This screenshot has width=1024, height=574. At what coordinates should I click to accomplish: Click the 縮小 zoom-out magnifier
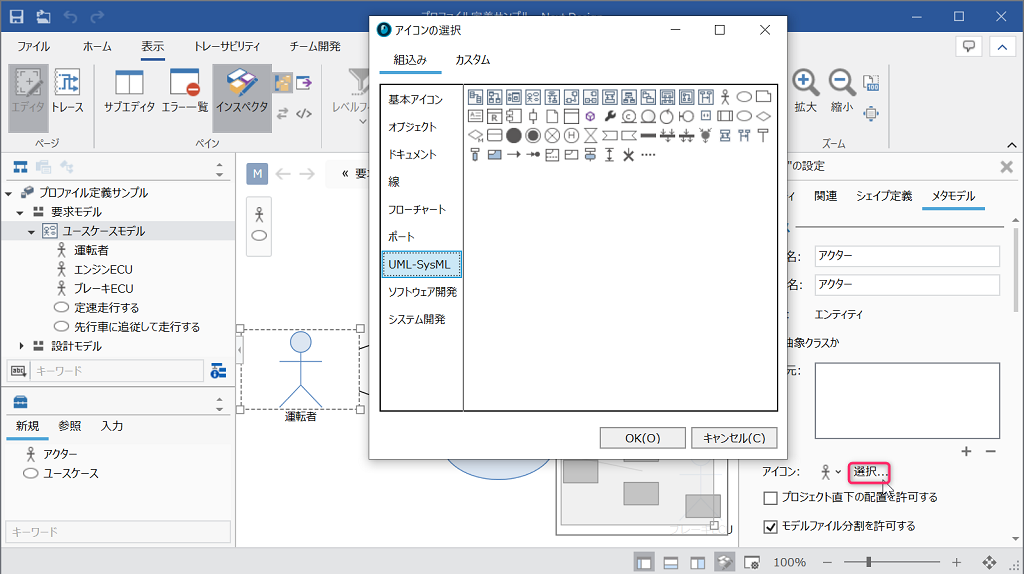[x=842, y=91]
